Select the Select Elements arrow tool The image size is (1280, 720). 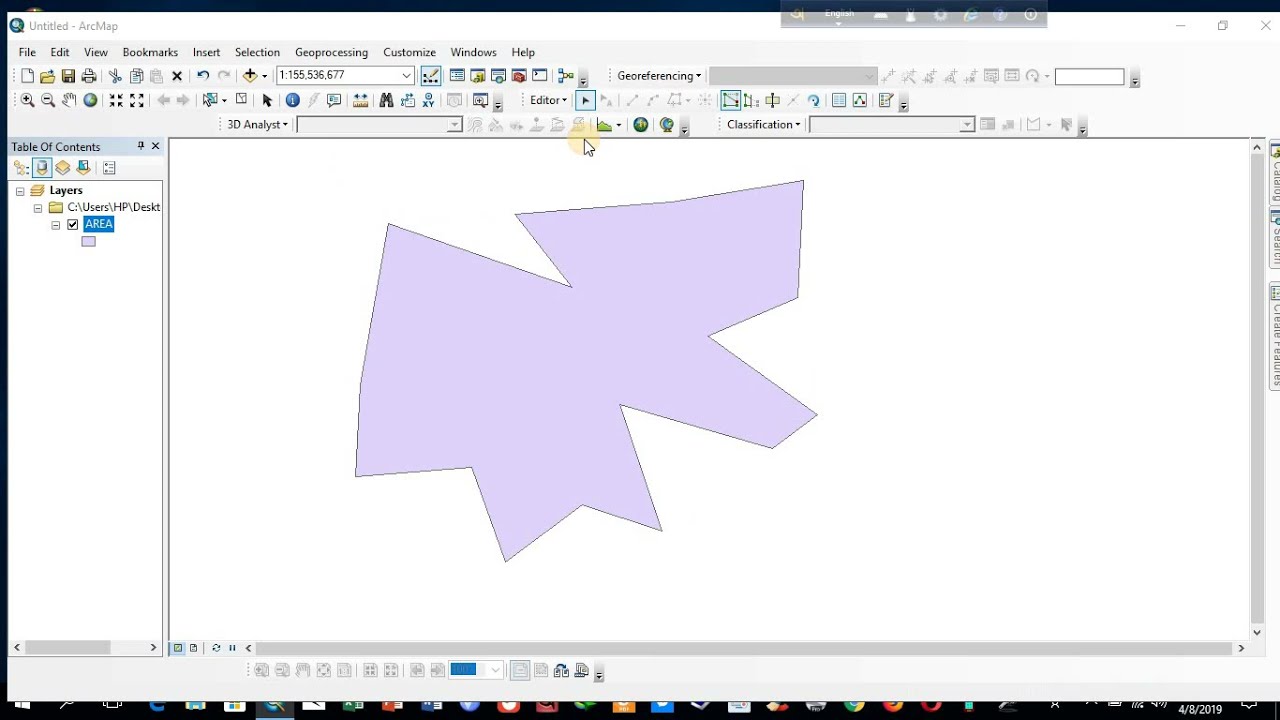(x=267, y=100)
